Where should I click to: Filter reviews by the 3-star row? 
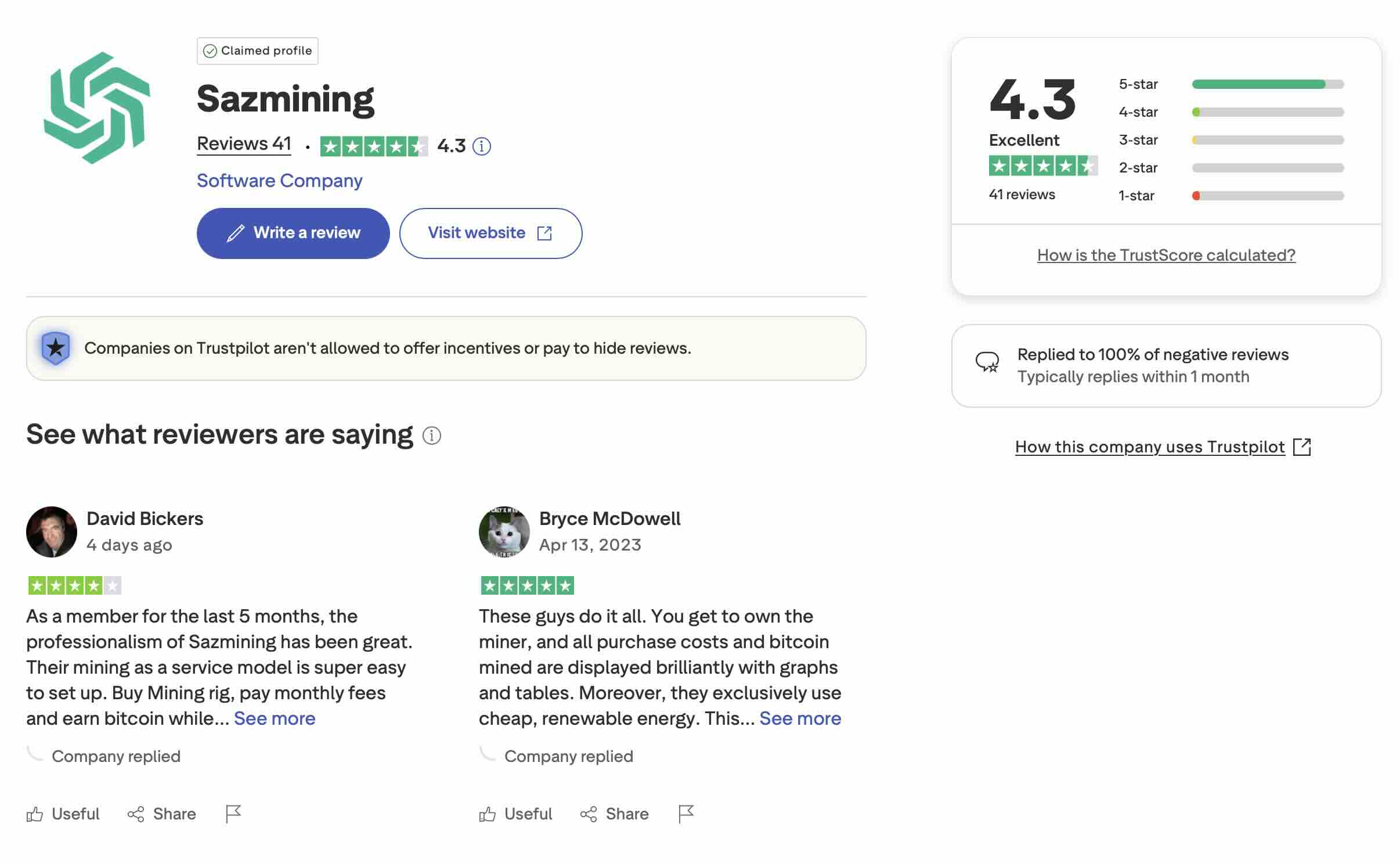1267,140
